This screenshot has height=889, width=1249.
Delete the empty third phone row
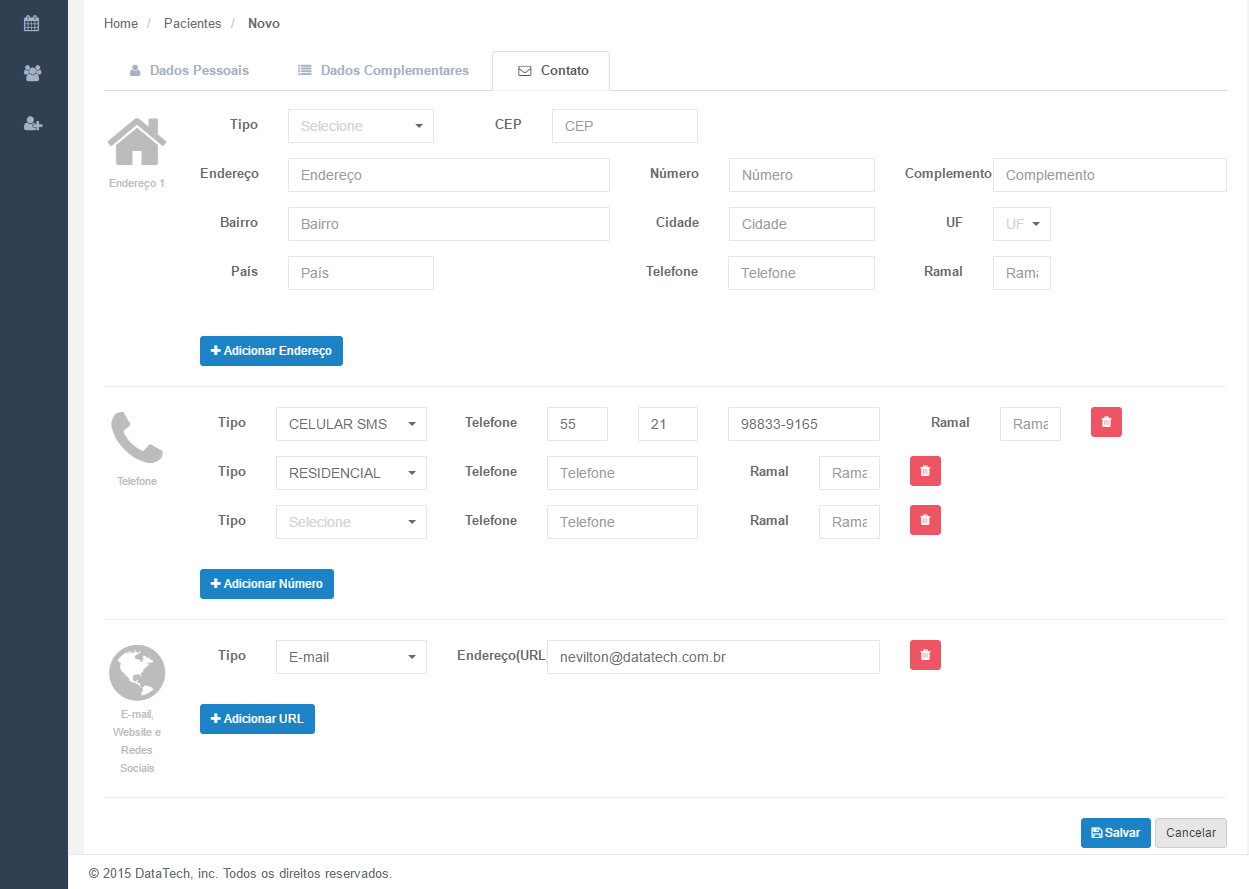[x=925, y=520]
